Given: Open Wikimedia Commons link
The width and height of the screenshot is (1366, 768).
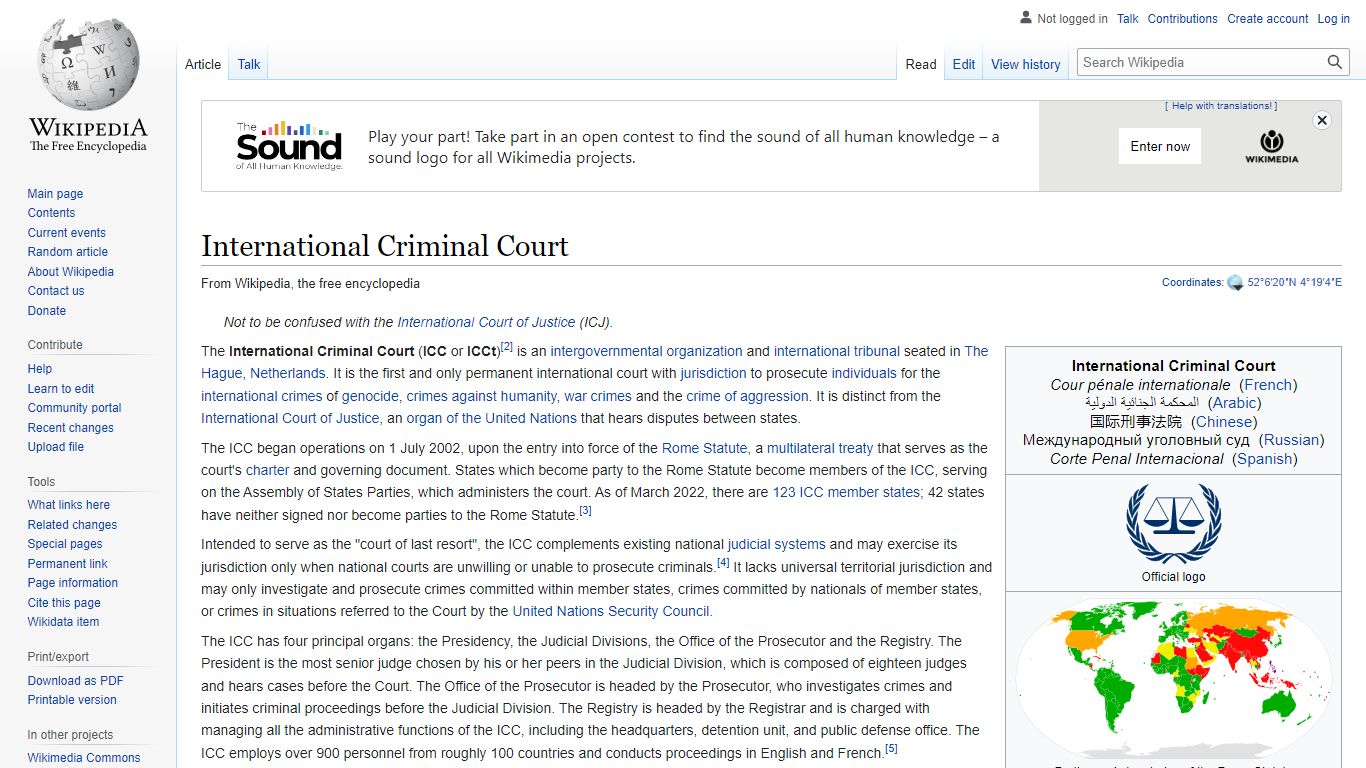Looking at the screenshot, I should [83, 758].
